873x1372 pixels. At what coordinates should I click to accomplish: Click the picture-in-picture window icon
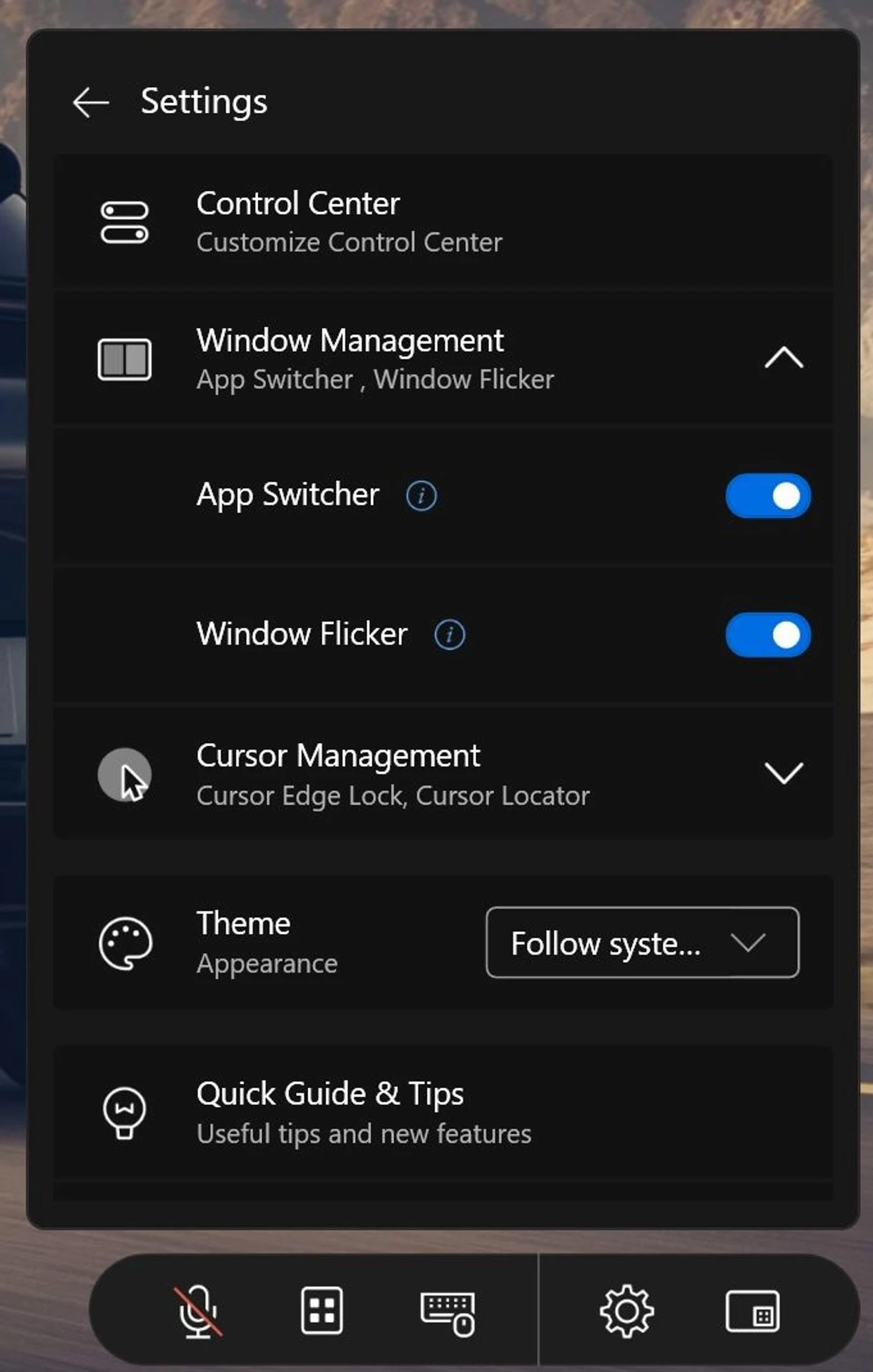click(752, 1311)
